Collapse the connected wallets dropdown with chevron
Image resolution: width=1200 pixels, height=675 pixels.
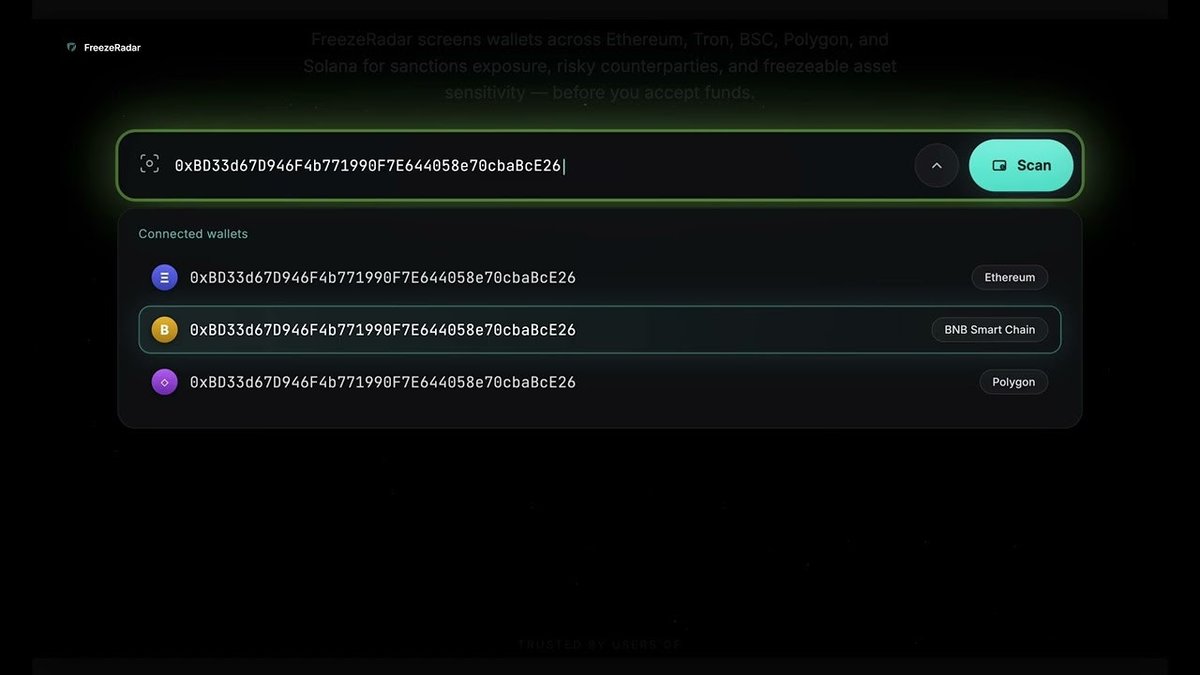pyautogui.click(x=937, y=166)
